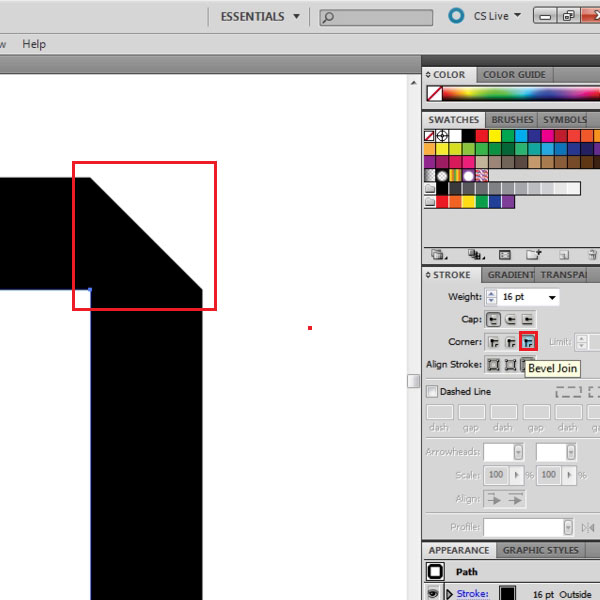Select the Registration swatch crosshair icon
This screenshot has height=600, width=600.
click(x=442, y=136)
